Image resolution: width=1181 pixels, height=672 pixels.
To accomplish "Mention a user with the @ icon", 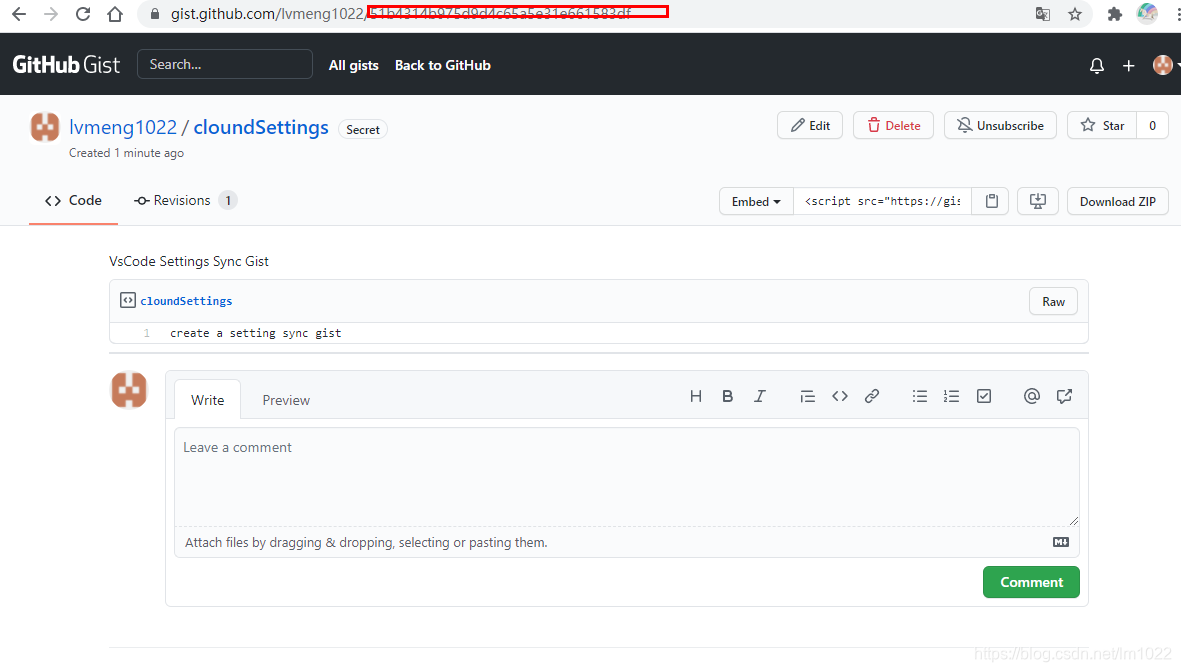I will (x=1032, y=396).
